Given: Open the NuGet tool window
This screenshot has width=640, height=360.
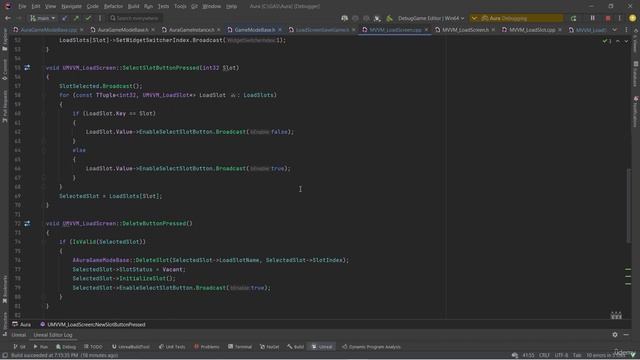Looking at the screenshot, I should [270, 347].
